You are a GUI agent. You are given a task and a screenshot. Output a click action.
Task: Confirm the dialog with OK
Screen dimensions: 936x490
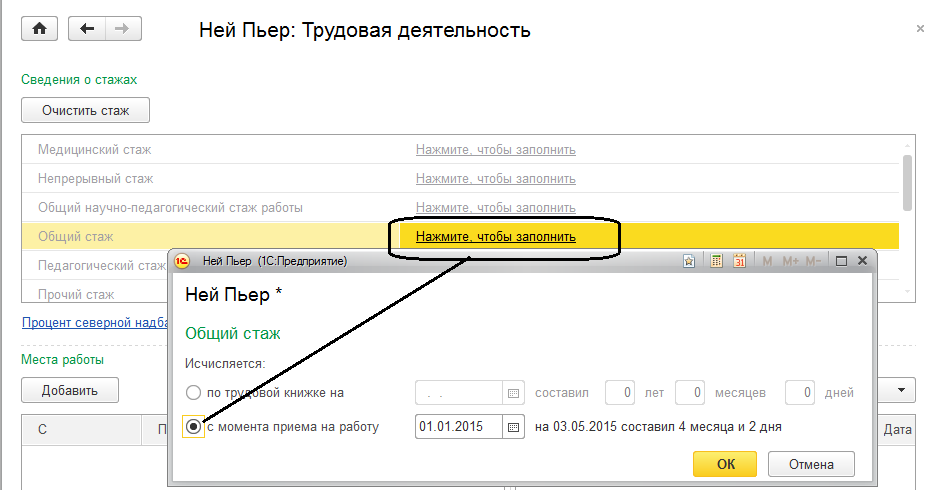click(x=725, y=464)
